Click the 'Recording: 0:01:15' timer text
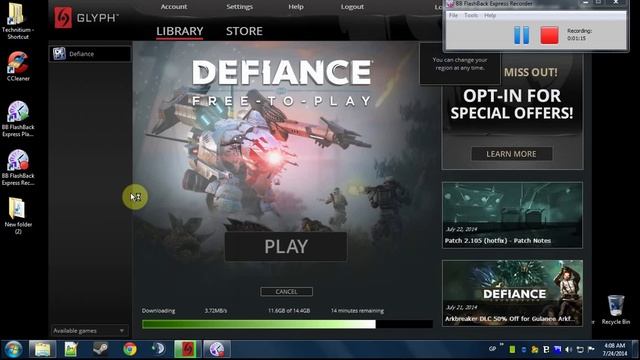The image size is (640, 360). (x=579, y=34)
